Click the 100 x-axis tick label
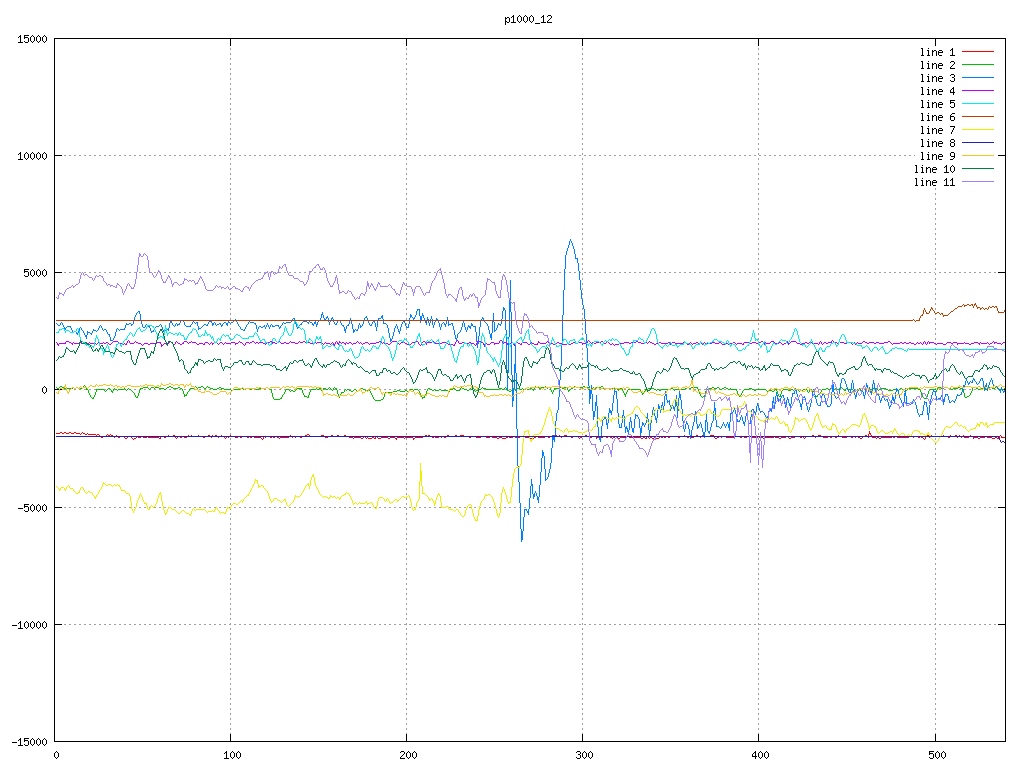Viewport: 1024px width, 768px height. coord(231,755)
